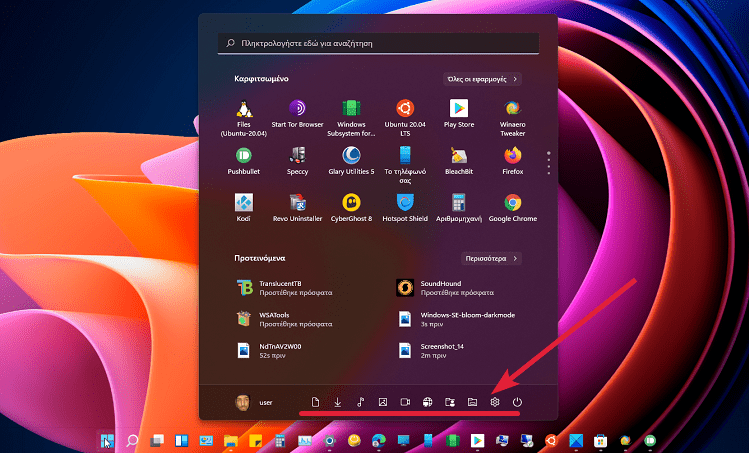The image size is (749, 453).
Task: Open recommended file Windows-SE-bloom-darkmode
Action: 456,319
